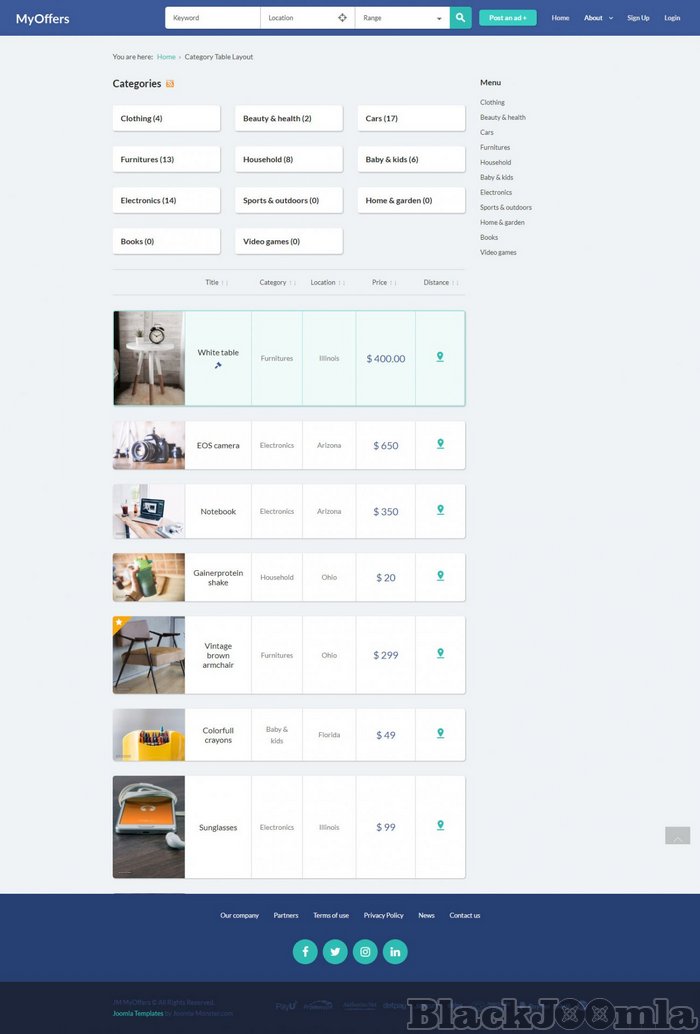Open the Instagram social icon
700x1034 pixels.
[x=365, y=951]
